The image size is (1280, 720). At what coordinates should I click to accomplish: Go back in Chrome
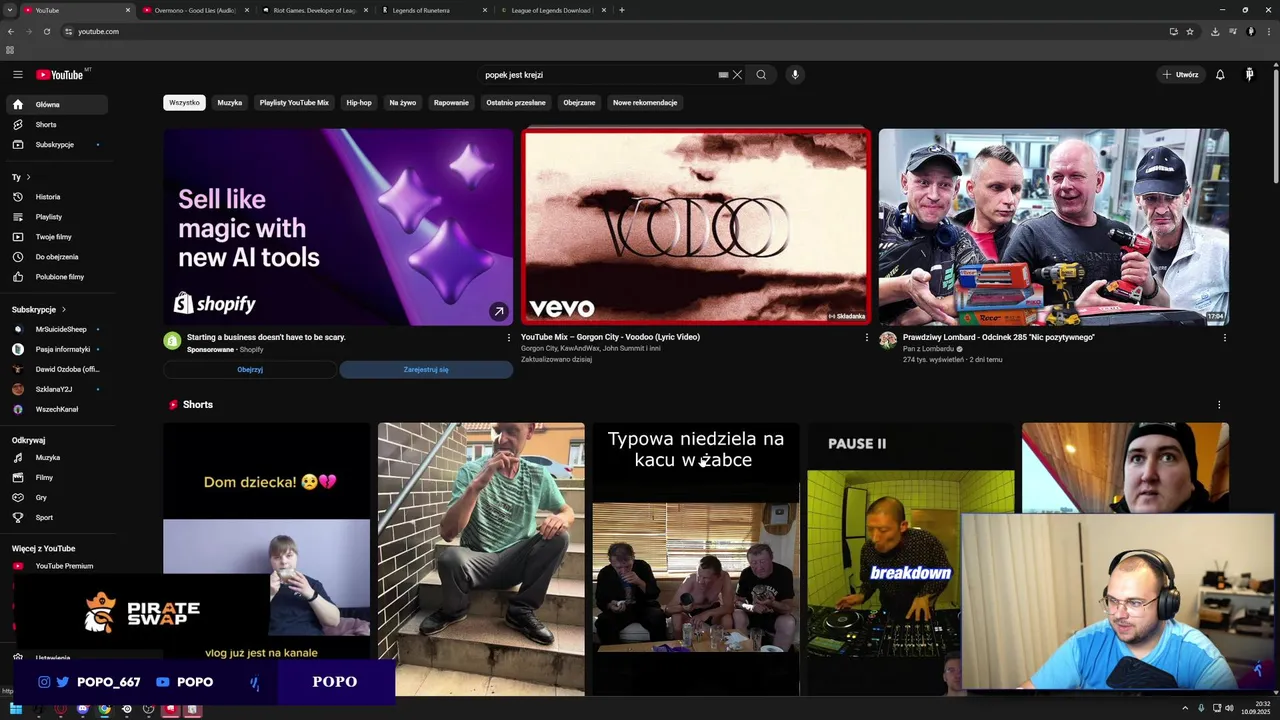click(x=11, y=31)
